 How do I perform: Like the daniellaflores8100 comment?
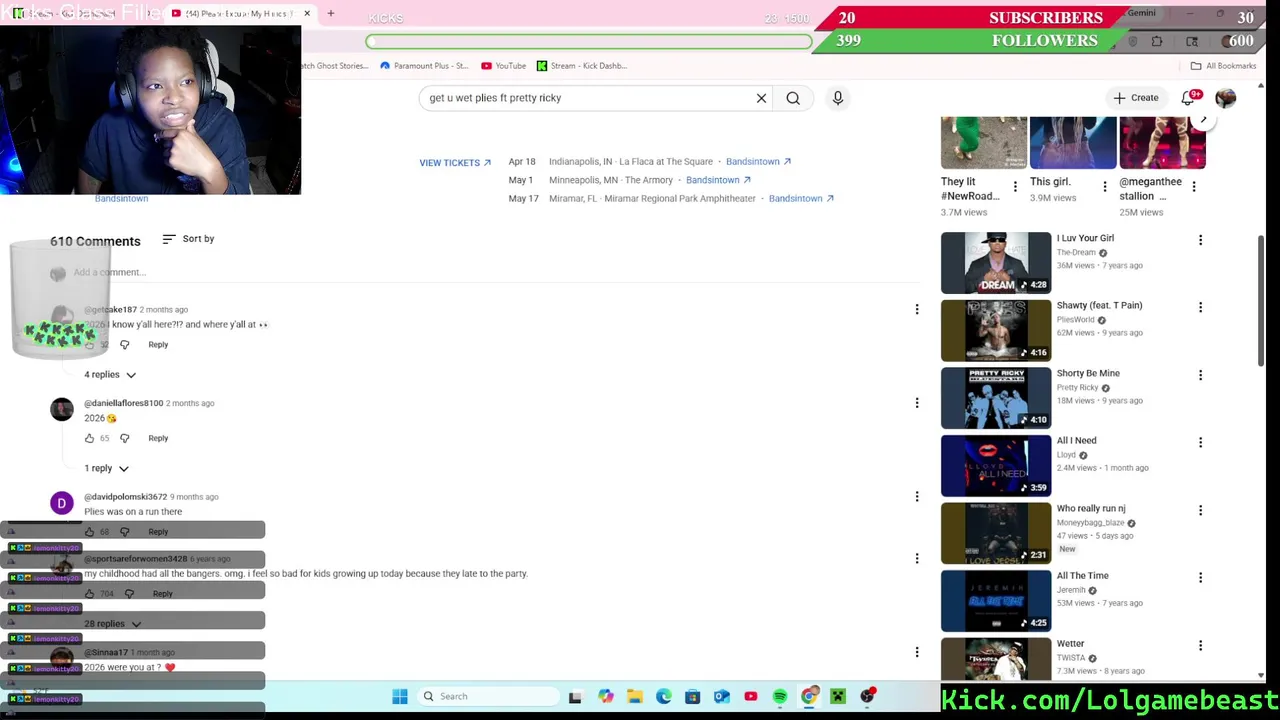click(x=89, y=438)
